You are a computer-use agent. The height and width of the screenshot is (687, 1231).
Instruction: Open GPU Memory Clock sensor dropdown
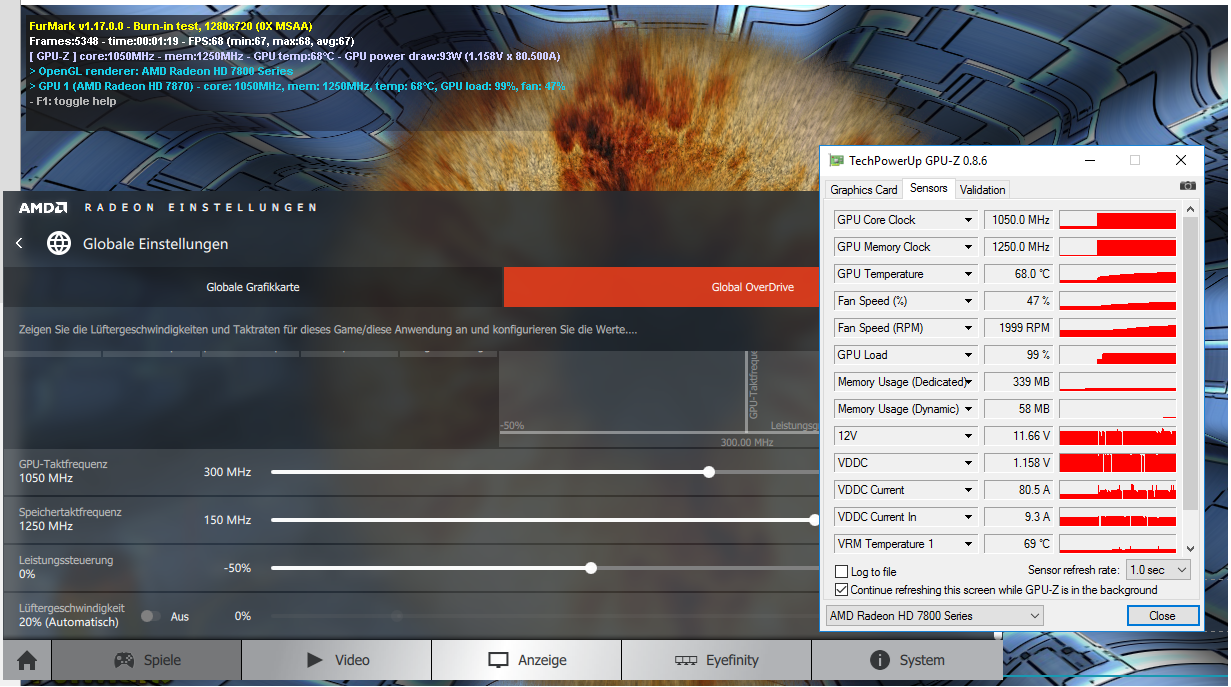pos(968,247)
